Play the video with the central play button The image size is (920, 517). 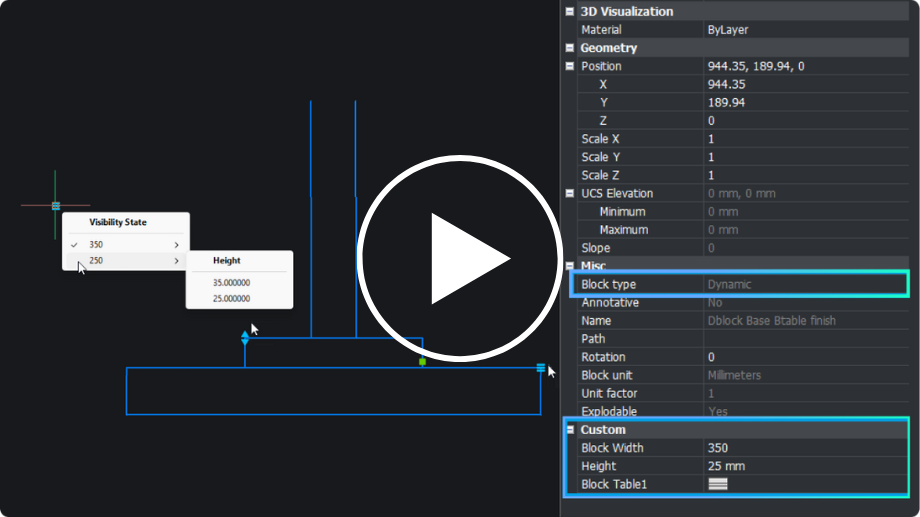pos(459,258)
